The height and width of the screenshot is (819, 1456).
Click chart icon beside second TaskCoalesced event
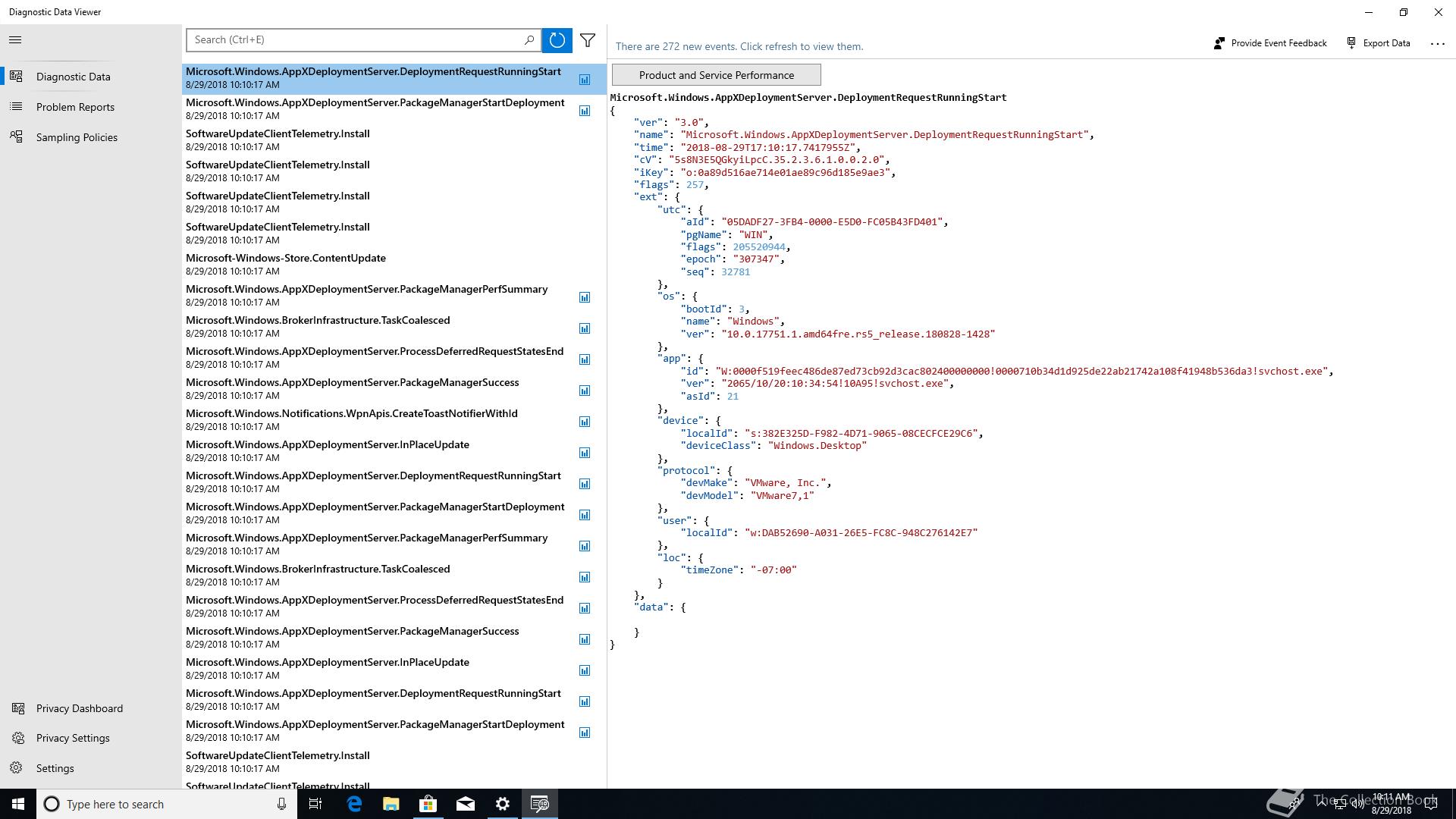point(585,577)
